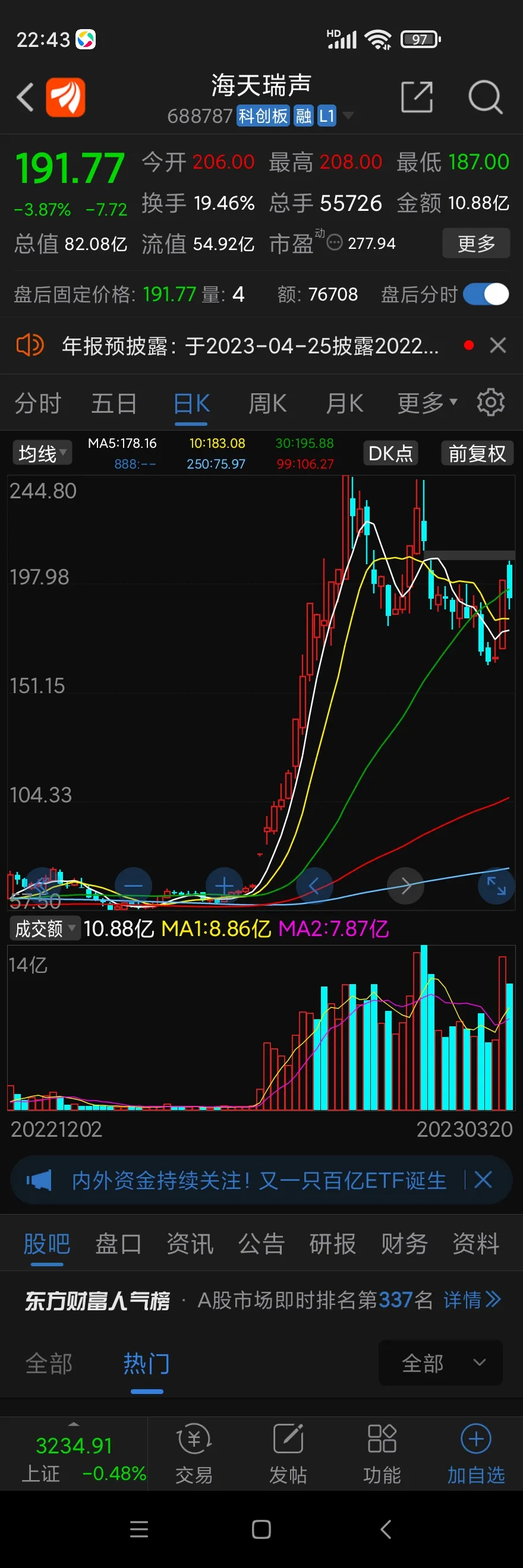Zoom in chart with plus icon
523x1568 pixels.
coord(224,886)
